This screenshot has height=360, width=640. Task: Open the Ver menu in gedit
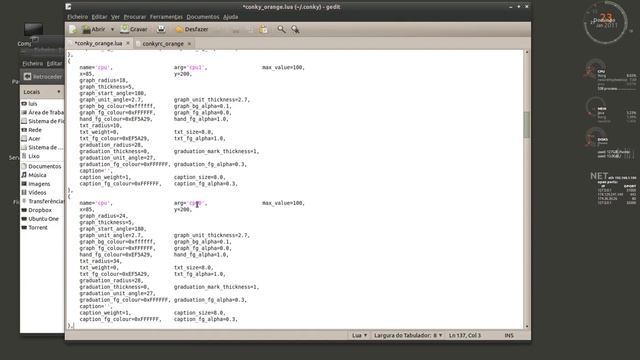(116, 17)
